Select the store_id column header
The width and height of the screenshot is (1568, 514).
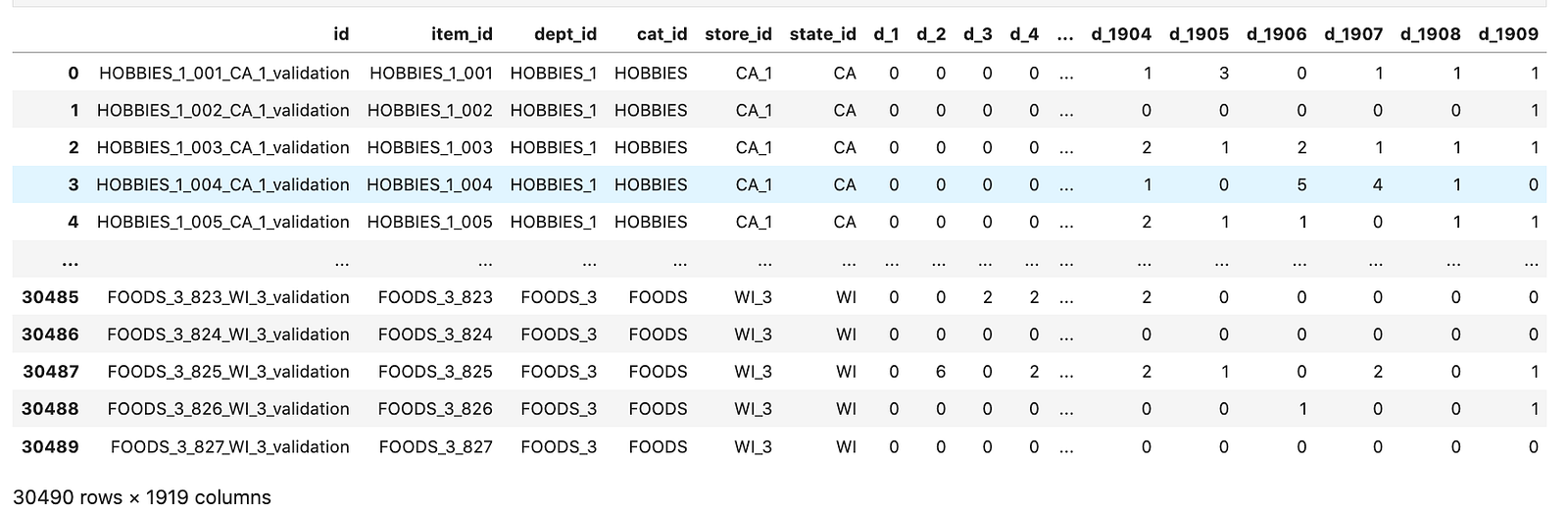[738, 34]
